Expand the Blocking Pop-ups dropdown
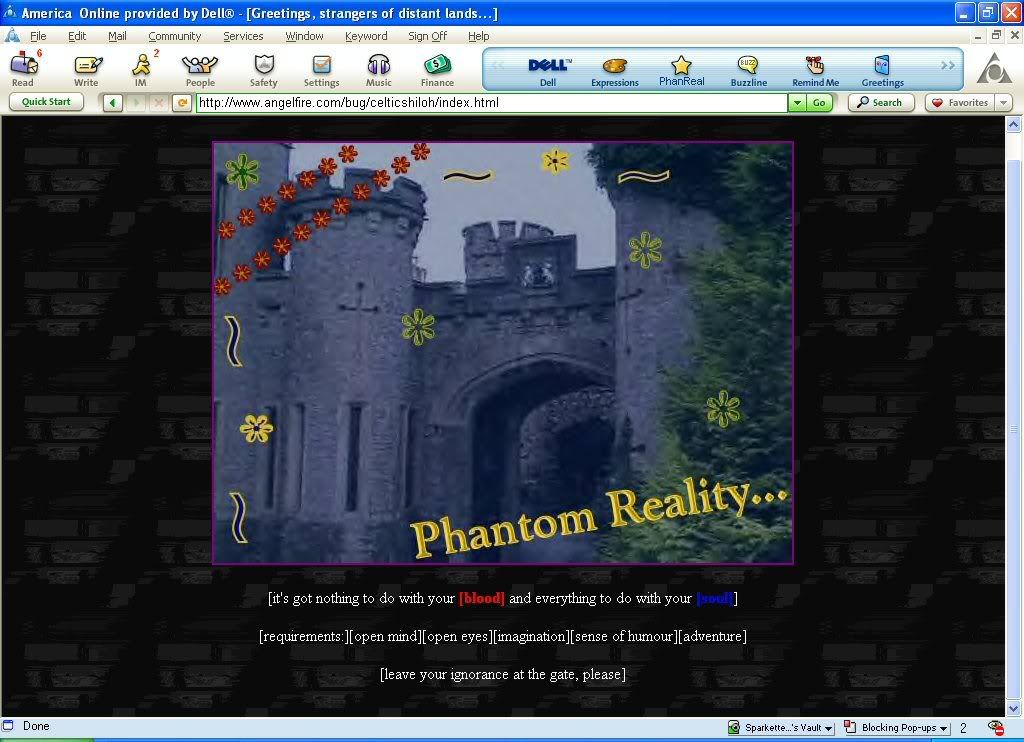This screenshot has width=1024, height=742. click(x=943, y=728)
